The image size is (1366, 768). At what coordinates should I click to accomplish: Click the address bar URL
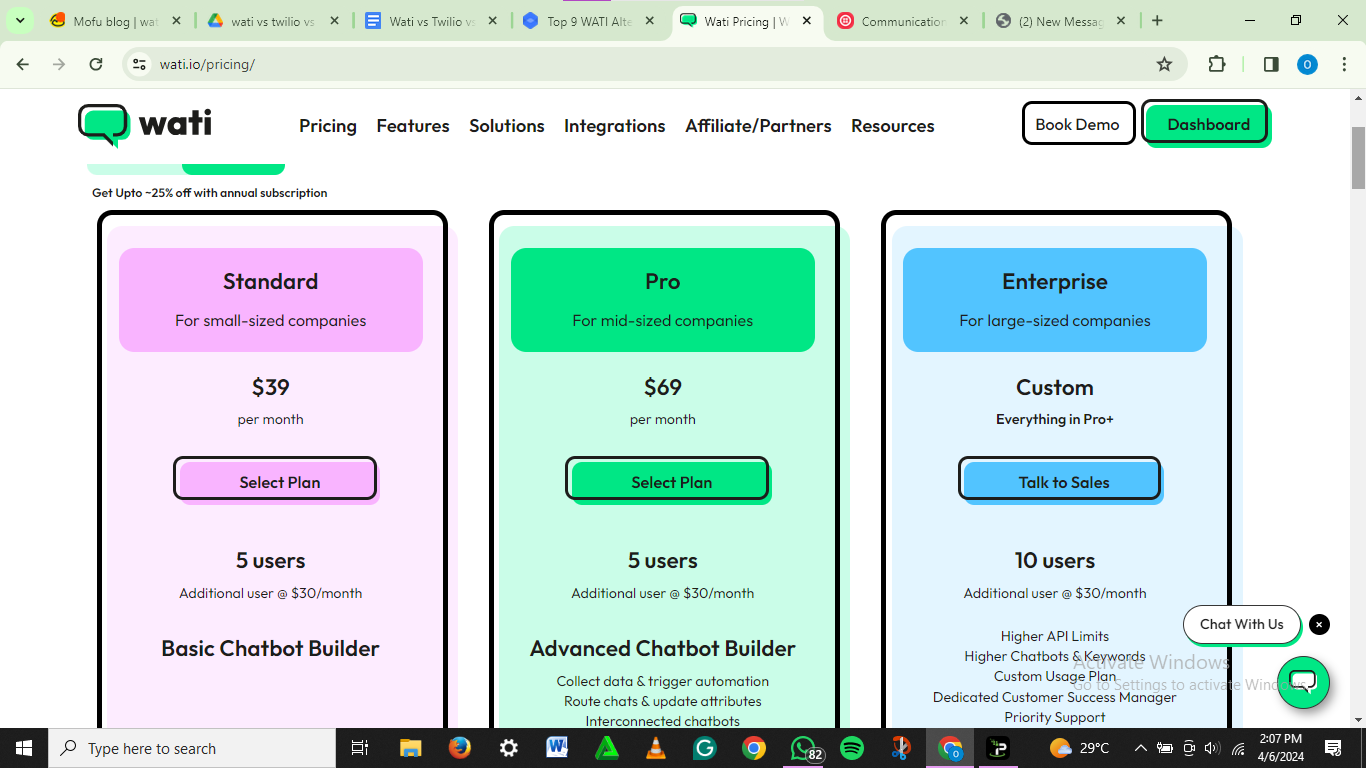pyautogui.click(x=208, y=64)
